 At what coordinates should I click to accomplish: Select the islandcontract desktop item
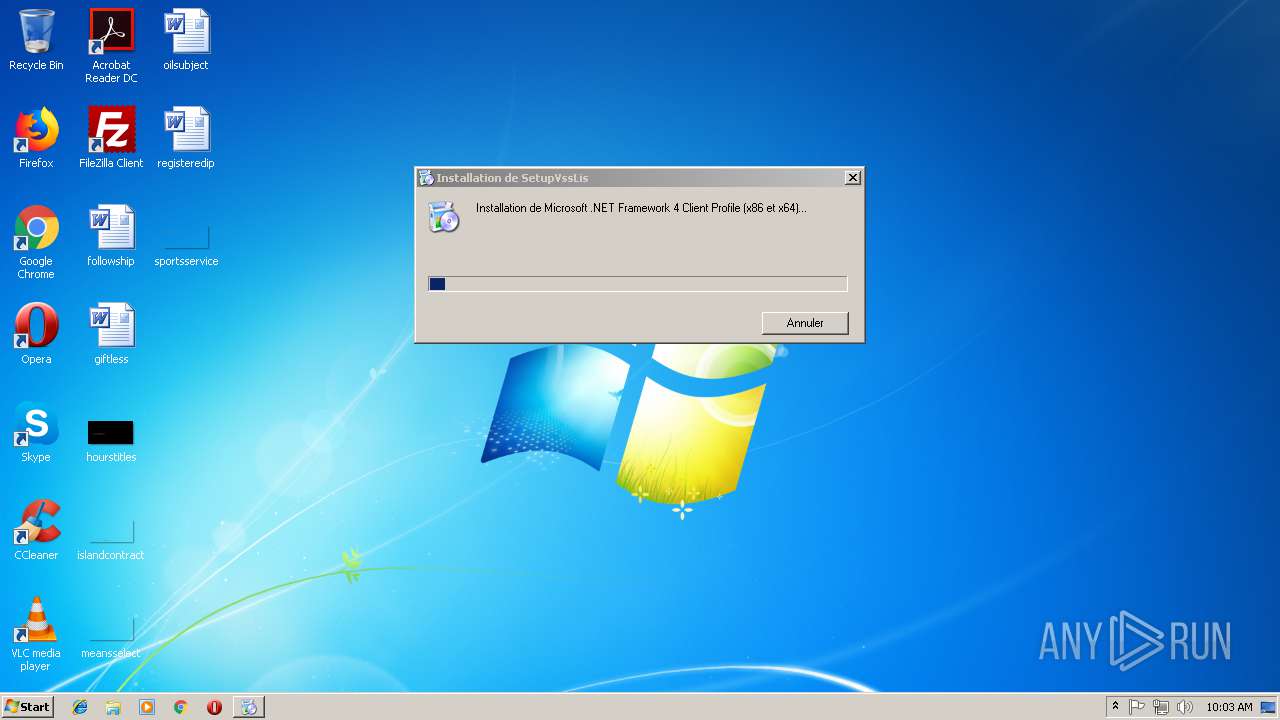pos(111,541)
